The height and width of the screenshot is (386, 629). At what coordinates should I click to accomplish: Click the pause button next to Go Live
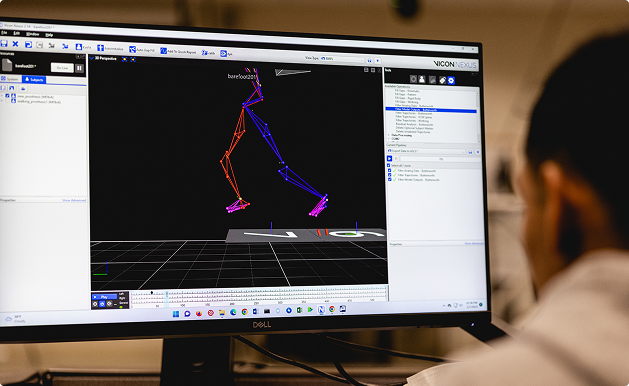[79, 68]
